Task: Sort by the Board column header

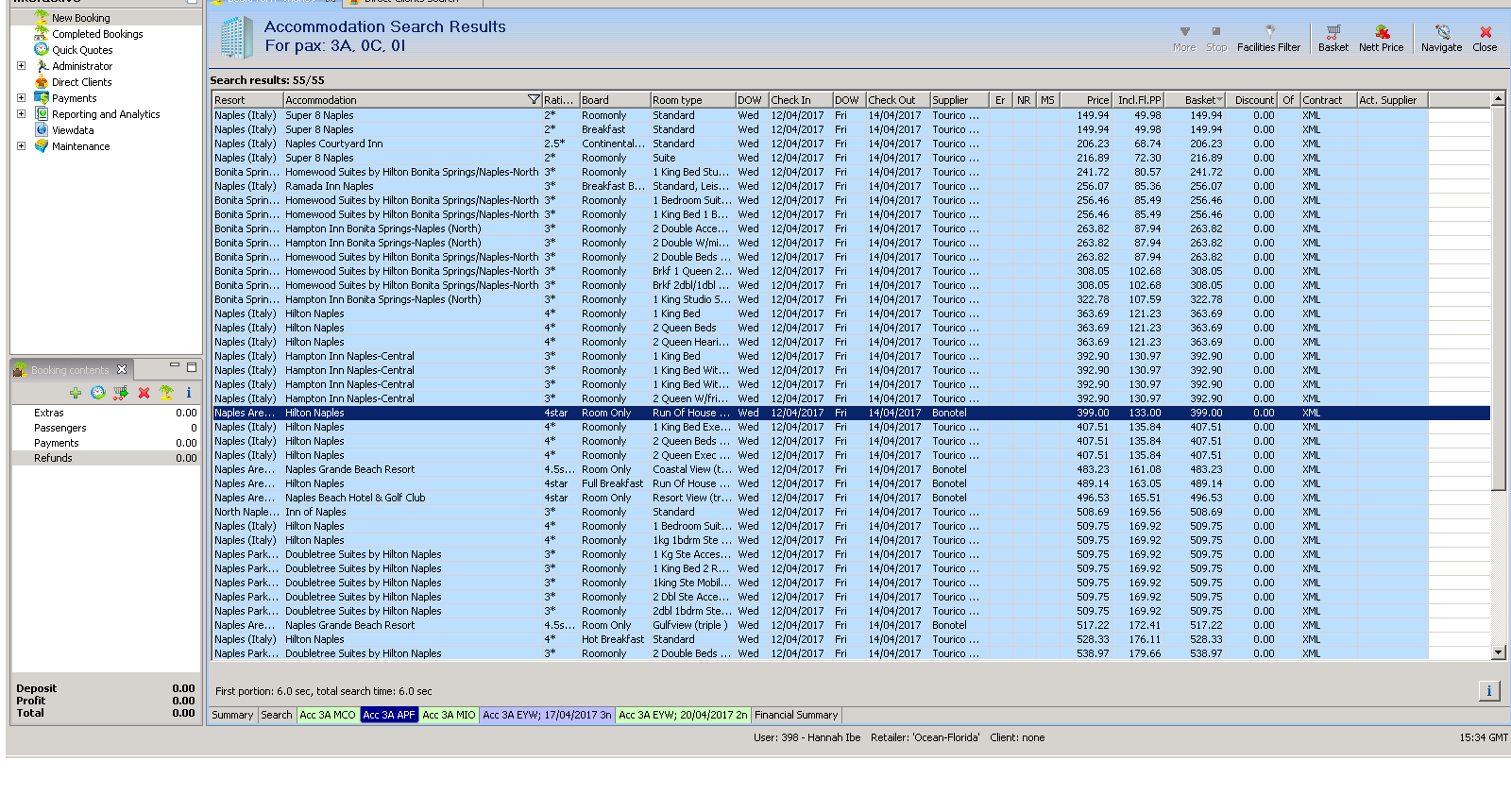Action: click(x=615, y=100)
